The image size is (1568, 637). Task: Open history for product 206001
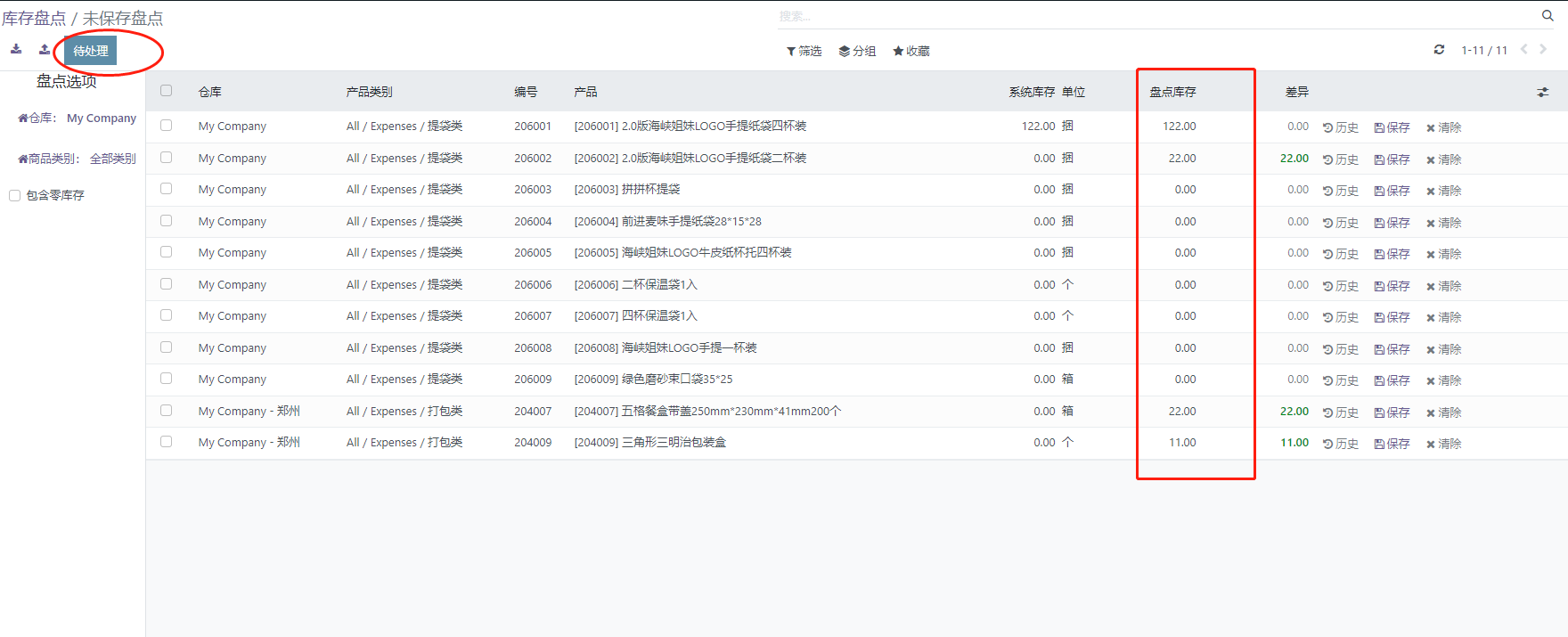[x=1341, y=127]
